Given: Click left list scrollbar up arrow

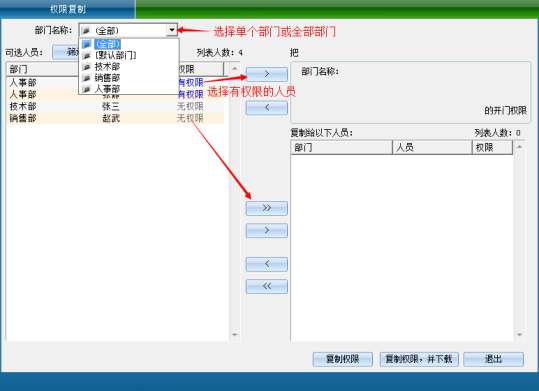Looking at the screenshot, I should click(x=235, y=68).
